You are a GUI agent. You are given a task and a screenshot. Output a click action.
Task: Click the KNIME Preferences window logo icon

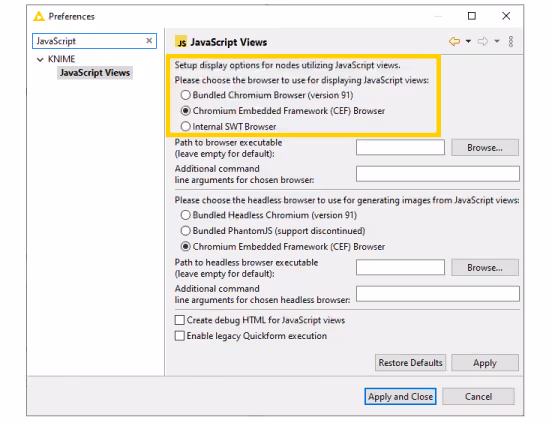click(x=39, y=16)
